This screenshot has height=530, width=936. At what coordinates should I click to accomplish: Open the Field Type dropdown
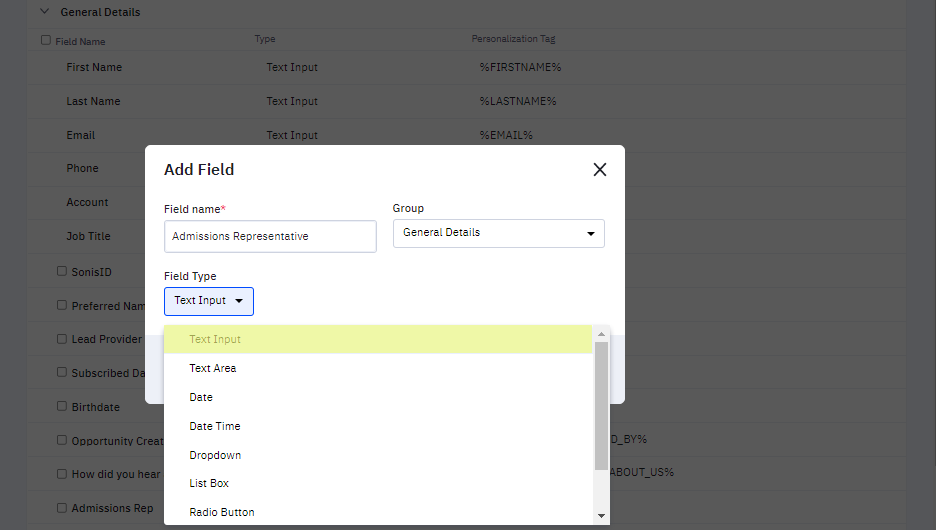click(x=209, y=301)
